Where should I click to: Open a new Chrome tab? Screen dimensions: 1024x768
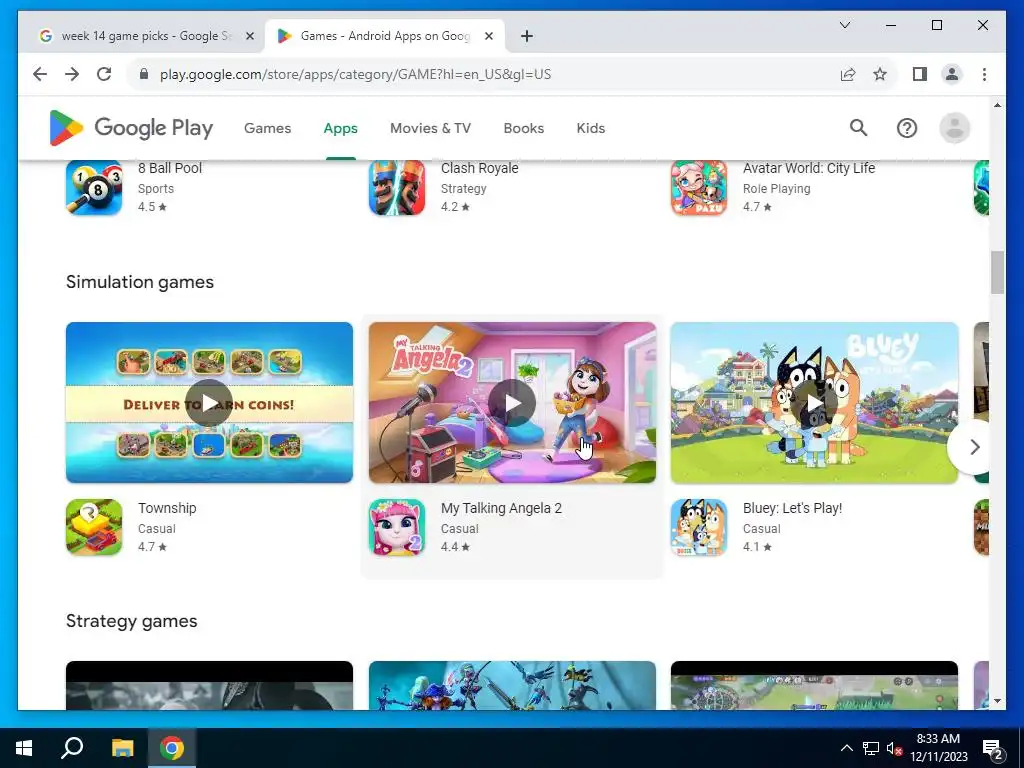click(527, 37)
